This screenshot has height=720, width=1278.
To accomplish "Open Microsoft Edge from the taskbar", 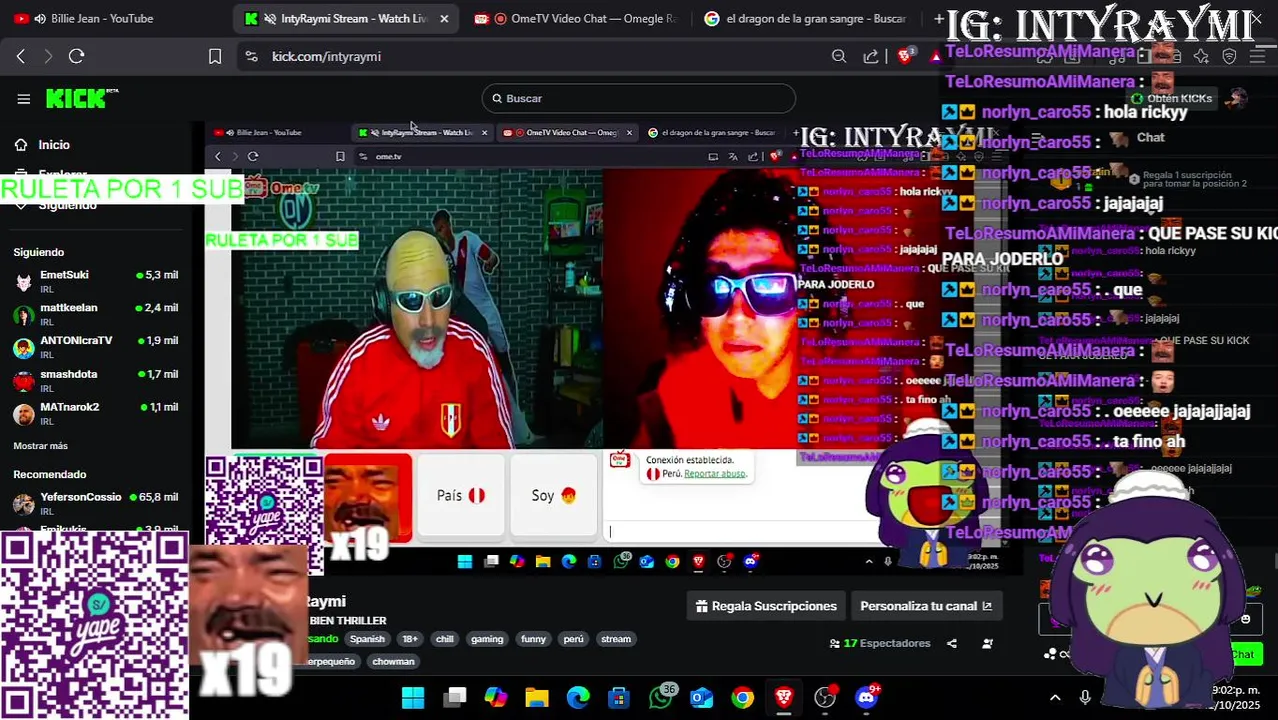I will pos(578,697).
